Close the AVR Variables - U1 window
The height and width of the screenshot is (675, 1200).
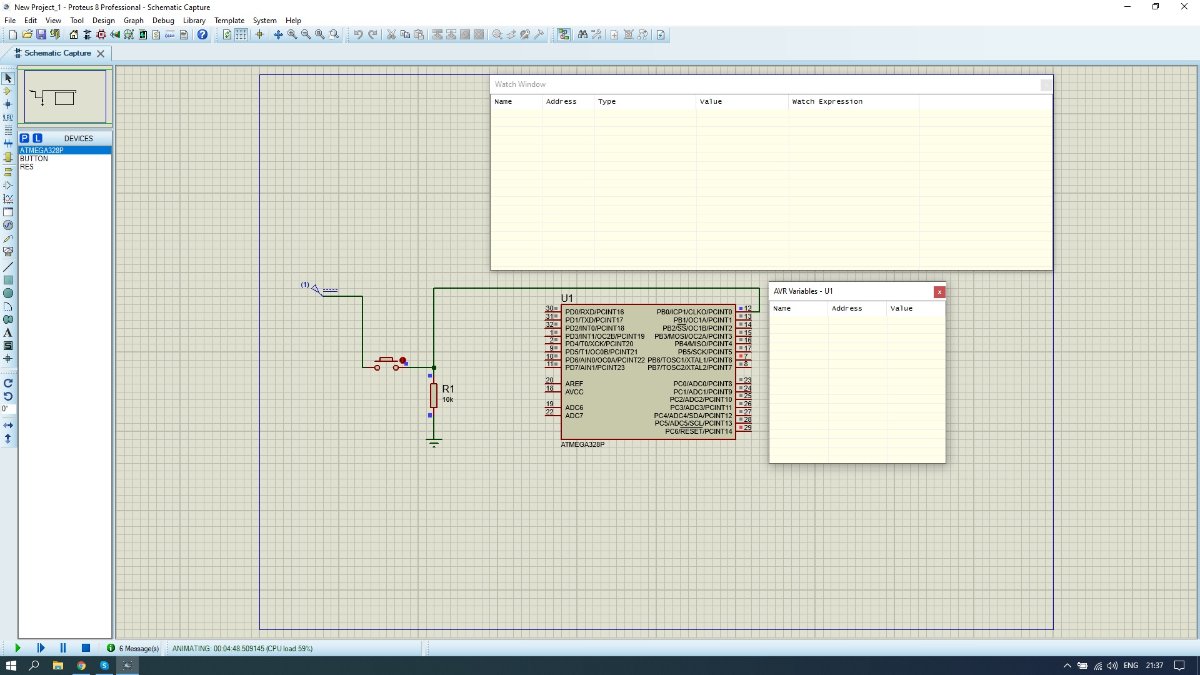[x=939, y=291]
